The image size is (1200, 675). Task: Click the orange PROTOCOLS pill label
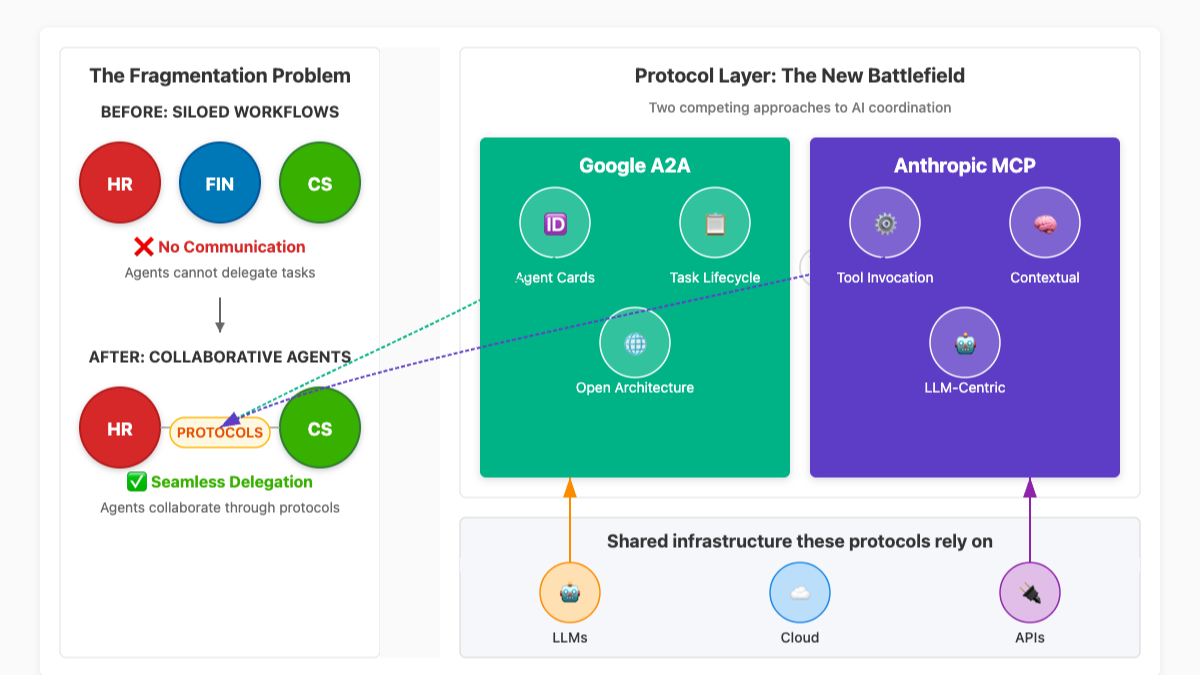tap(220, 433)
